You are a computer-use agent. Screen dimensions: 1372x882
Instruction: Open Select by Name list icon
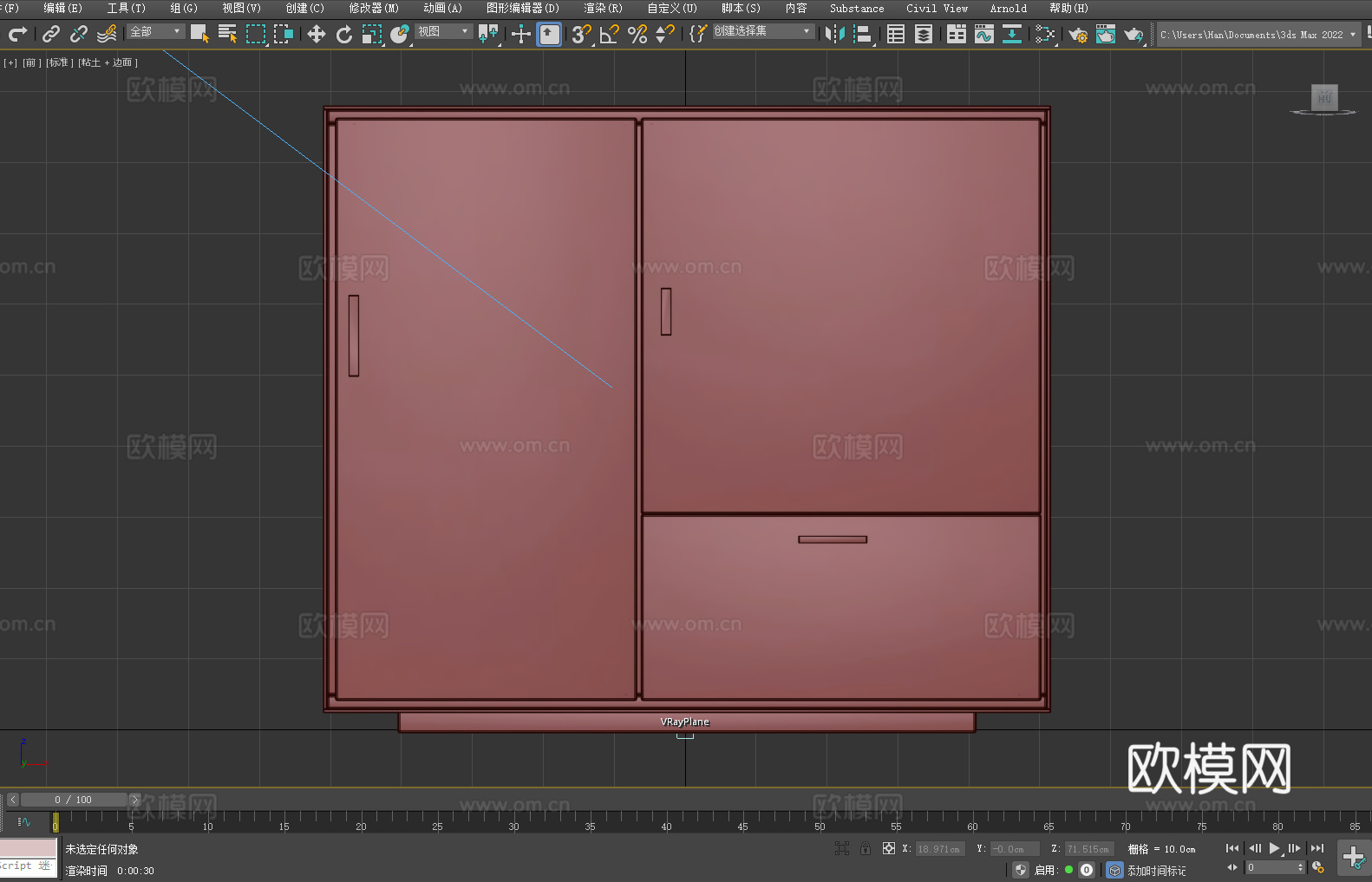(228, 34)
